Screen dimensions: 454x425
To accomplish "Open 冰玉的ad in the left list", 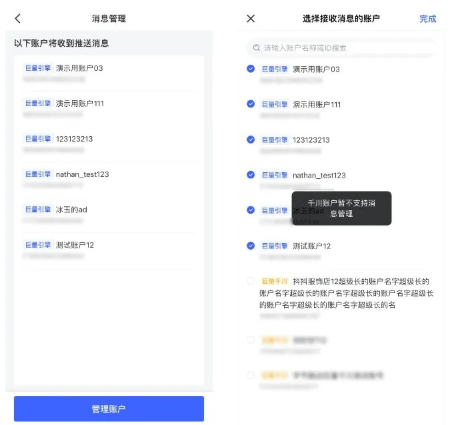I will 109,215.
